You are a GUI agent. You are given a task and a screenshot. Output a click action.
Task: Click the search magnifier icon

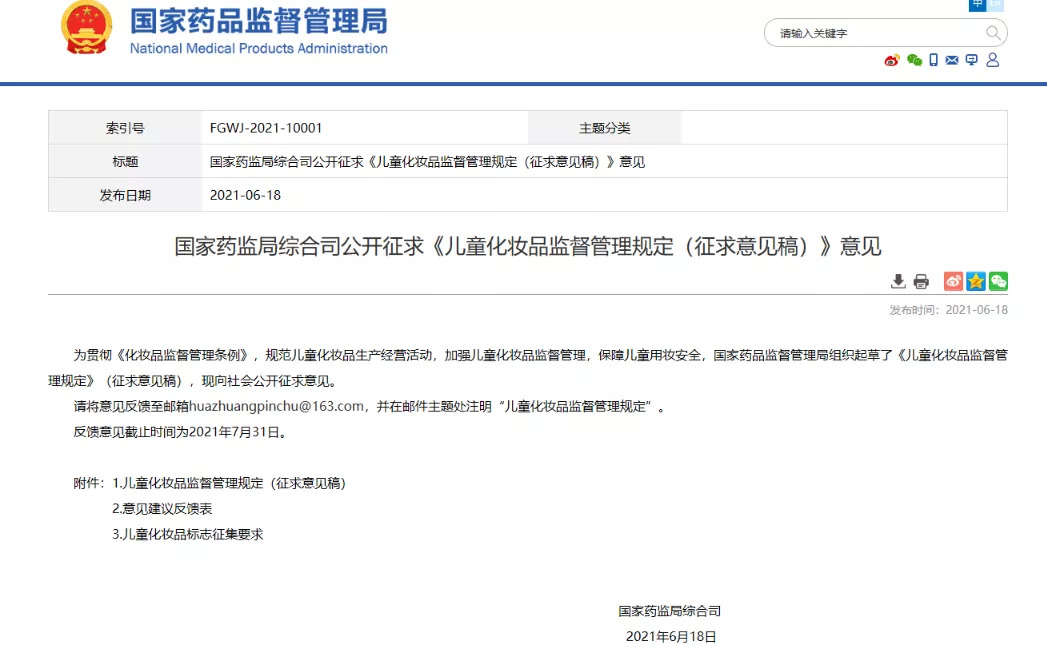(x=993, y=33)
